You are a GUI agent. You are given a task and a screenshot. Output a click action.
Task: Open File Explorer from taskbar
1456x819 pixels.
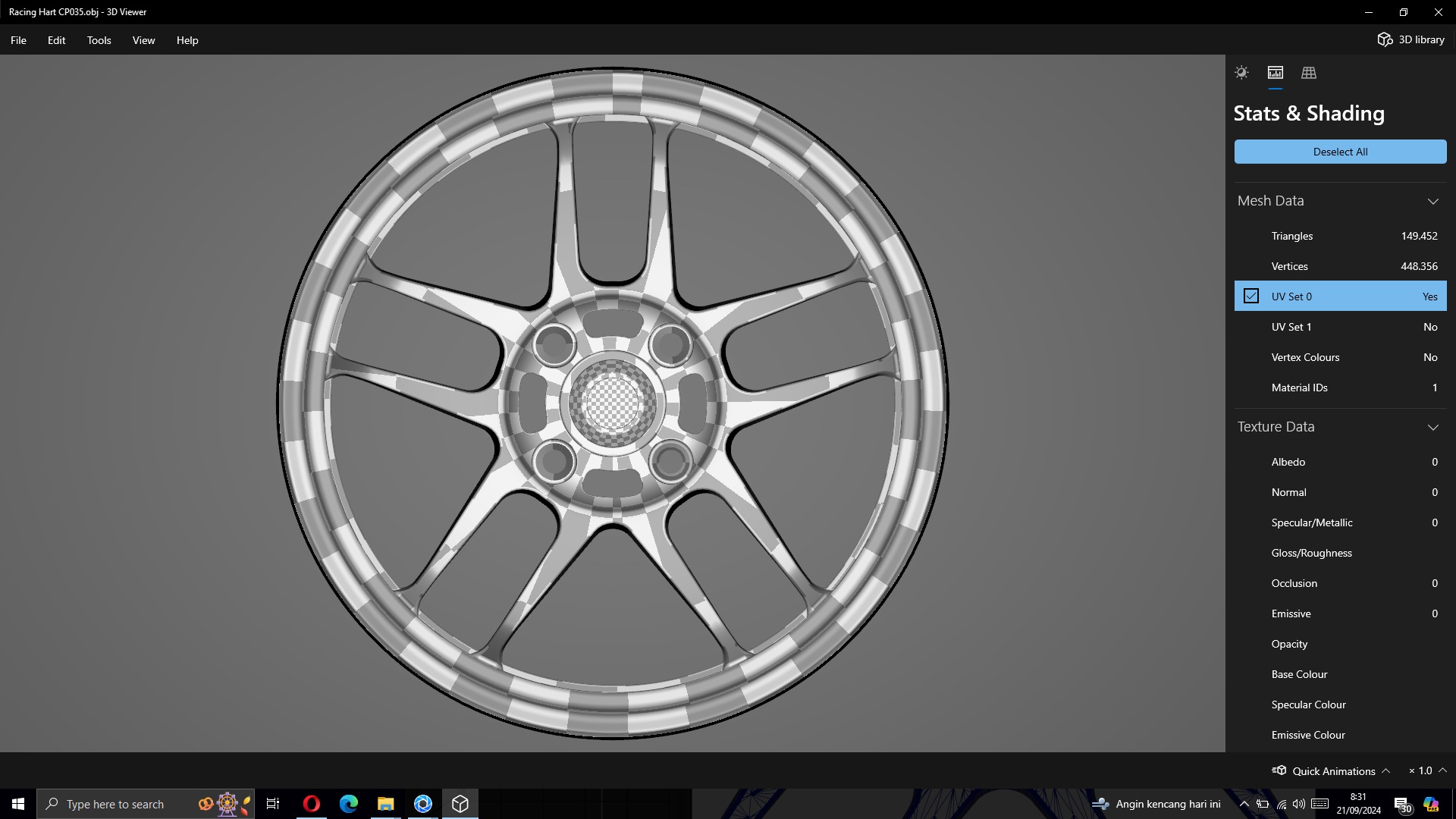385,804
